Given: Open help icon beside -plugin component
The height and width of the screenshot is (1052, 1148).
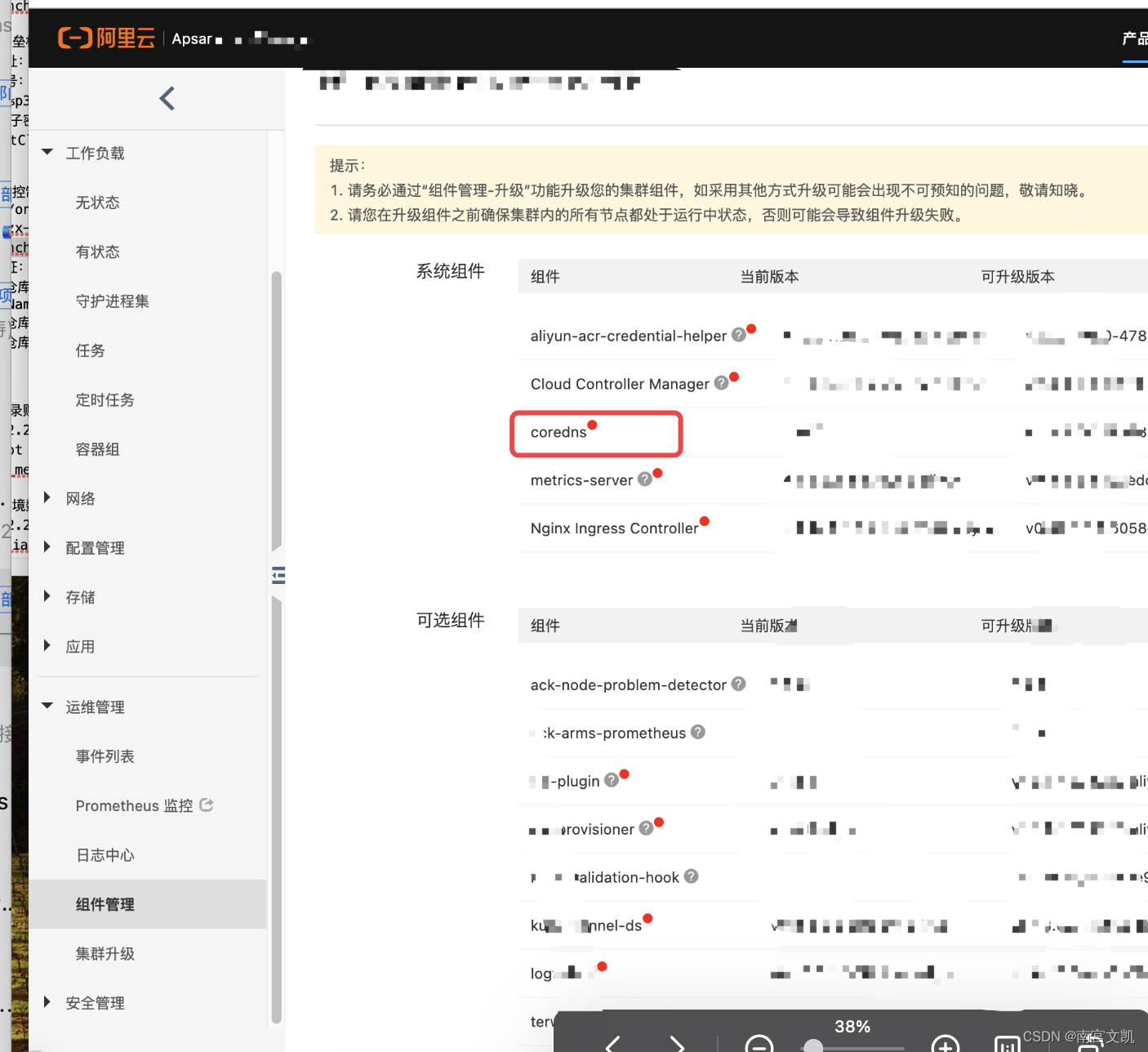Looking at the screenshot, I should coord(611,780).
